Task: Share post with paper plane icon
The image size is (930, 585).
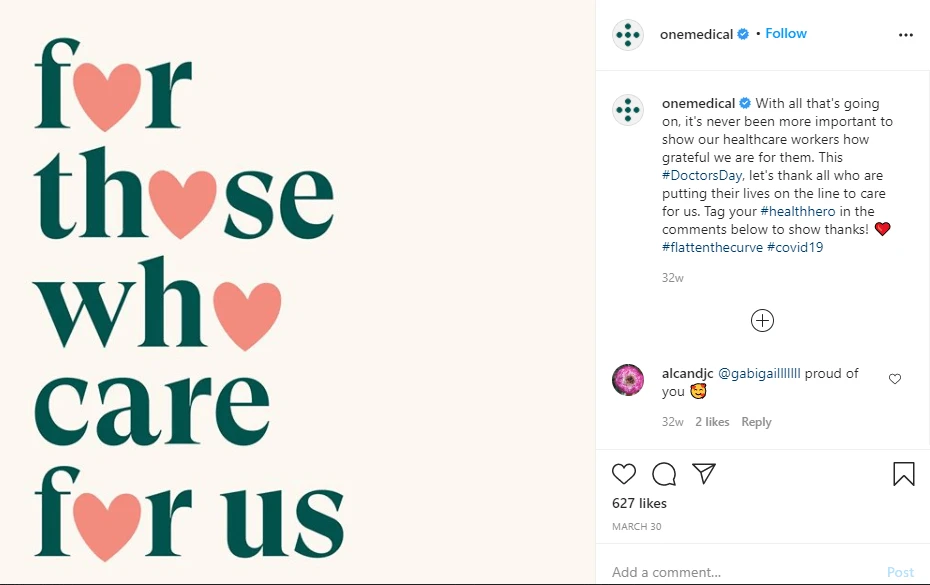Action: (x=704, y=474)
